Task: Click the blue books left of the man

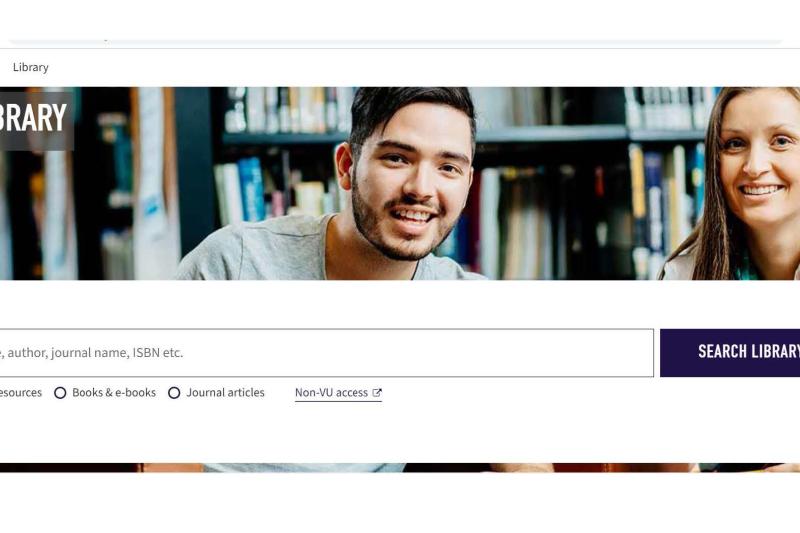Action: (252, 189)
